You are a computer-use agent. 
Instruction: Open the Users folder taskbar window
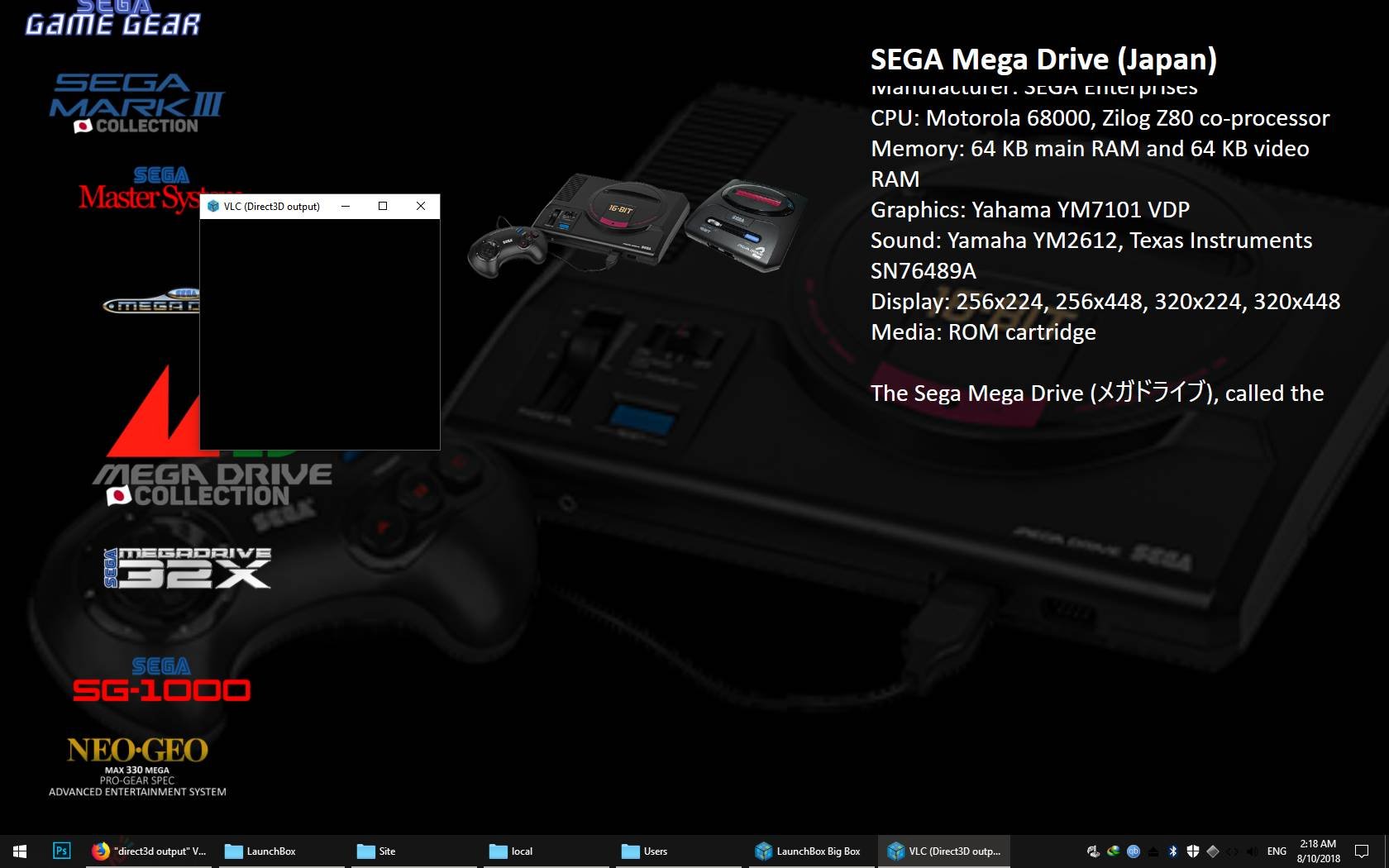(x=679, y=851)
